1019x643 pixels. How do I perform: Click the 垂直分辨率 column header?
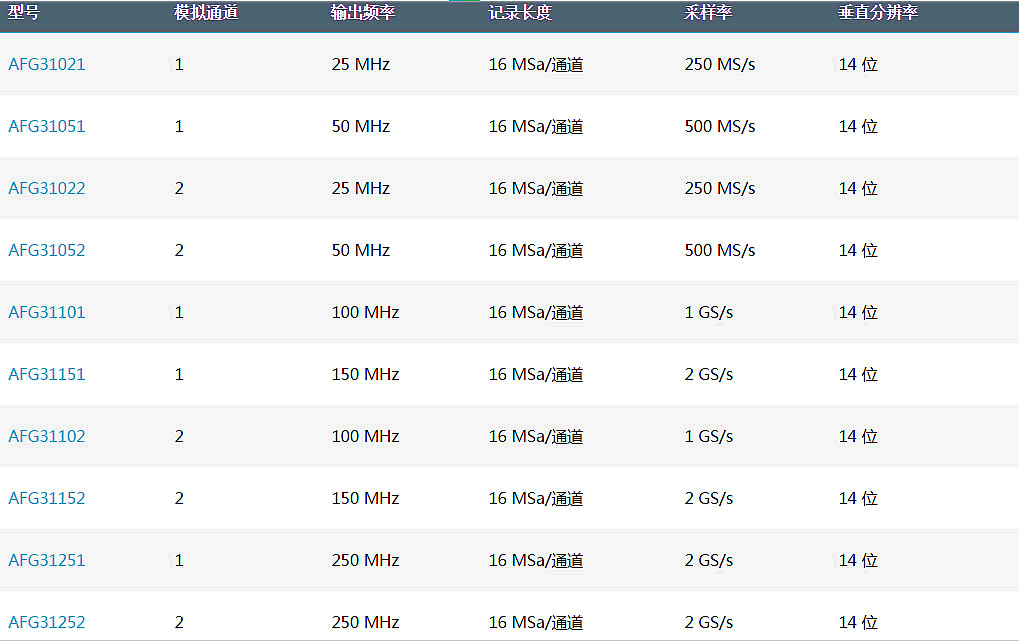[878, 14]
